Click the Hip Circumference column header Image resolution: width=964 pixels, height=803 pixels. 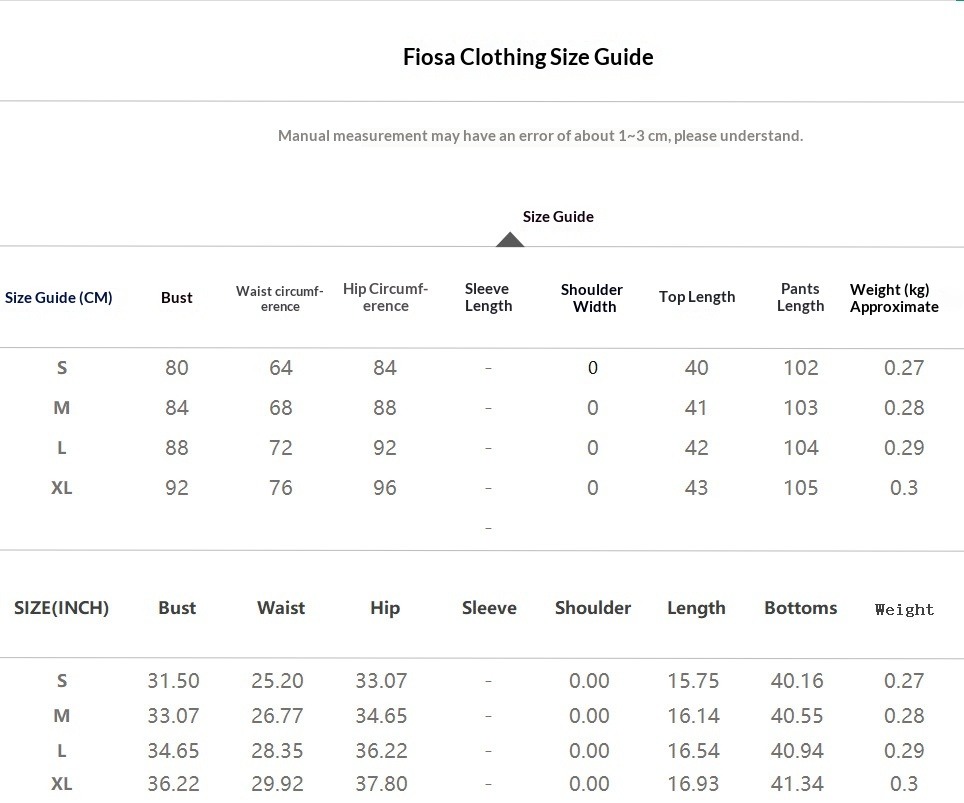click(x=385, y=297)
